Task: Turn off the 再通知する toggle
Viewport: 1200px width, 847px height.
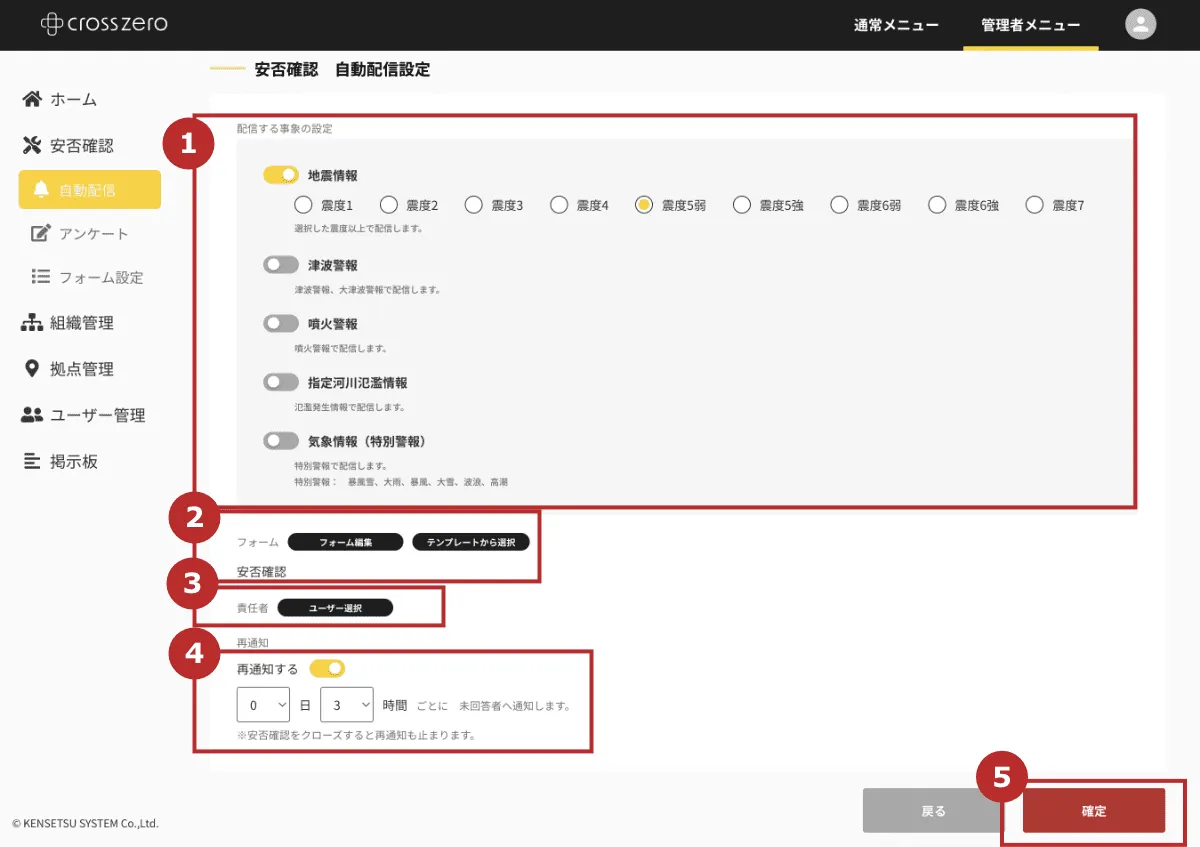Action: pos(327,668)
